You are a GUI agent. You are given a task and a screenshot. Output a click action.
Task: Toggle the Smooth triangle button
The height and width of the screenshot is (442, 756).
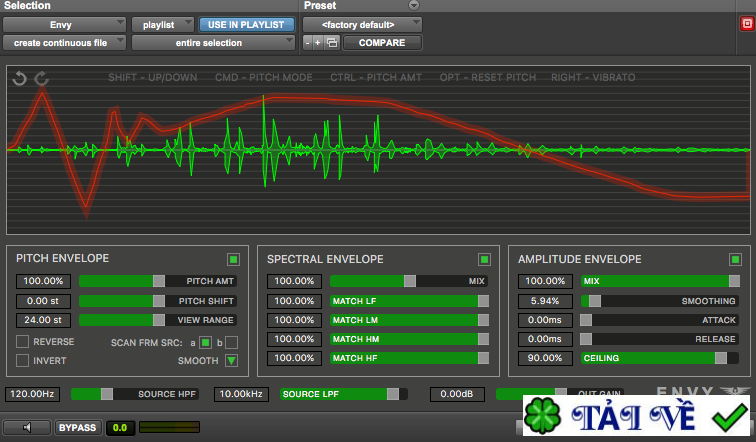point(232,361)
